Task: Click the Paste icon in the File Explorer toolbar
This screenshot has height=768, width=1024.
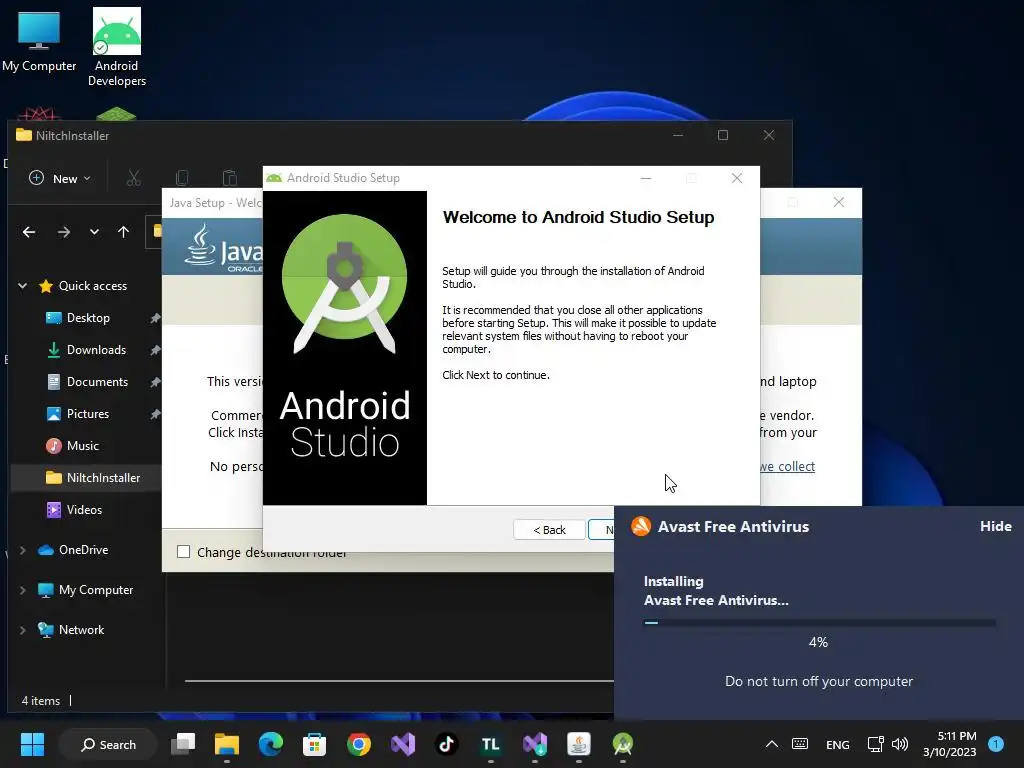Action: click(x=229, y=178)
